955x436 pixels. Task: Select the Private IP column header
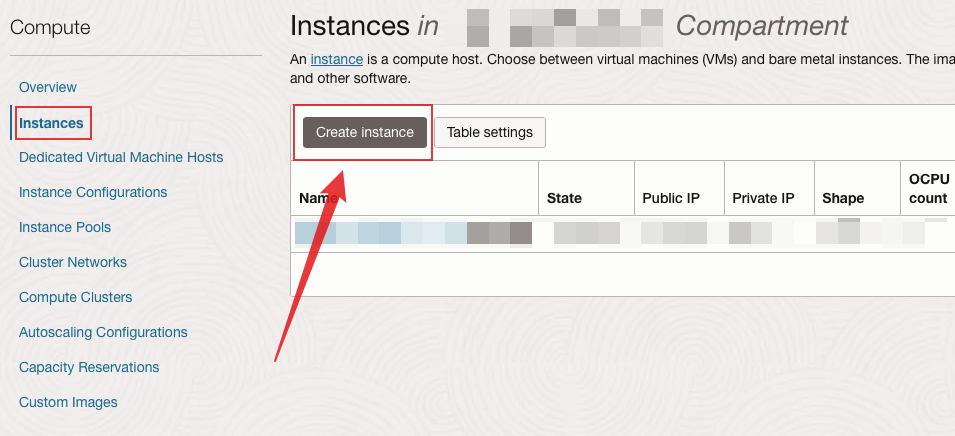coord(763,198)
